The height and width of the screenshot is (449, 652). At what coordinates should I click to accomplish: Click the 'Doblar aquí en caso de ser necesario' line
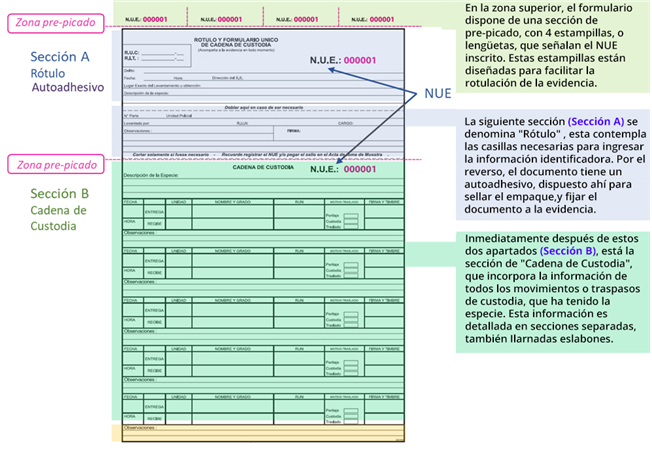point(264,108)
